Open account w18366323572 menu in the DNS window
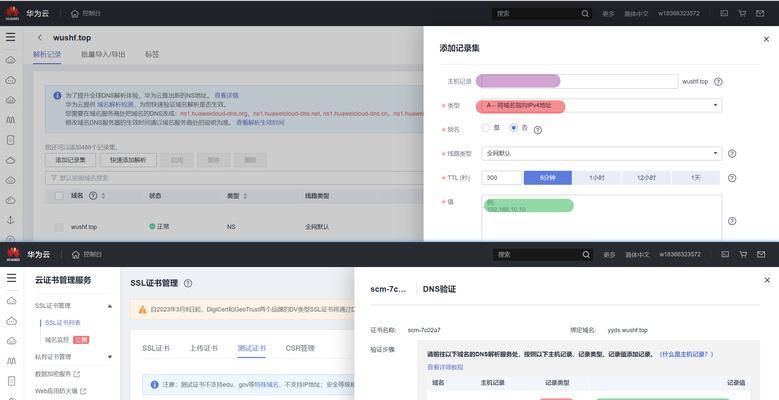The width and height of the screenshot is (779, 400). (x=679, y=13)
